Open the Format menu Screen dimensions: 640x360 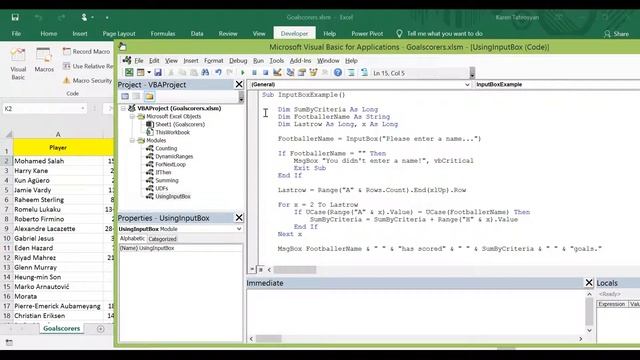click(x=213, y=60)
